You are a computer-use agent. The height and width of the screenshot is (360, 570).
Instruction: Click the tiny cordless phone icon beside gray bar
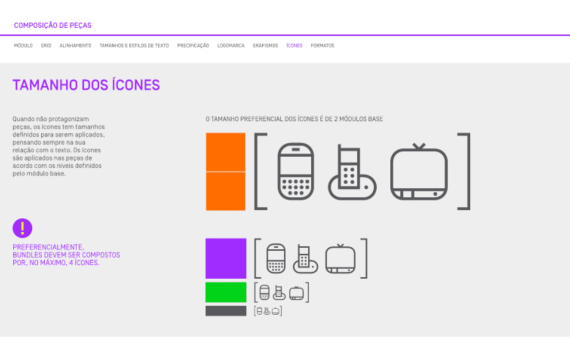click(x=267, y=311)
